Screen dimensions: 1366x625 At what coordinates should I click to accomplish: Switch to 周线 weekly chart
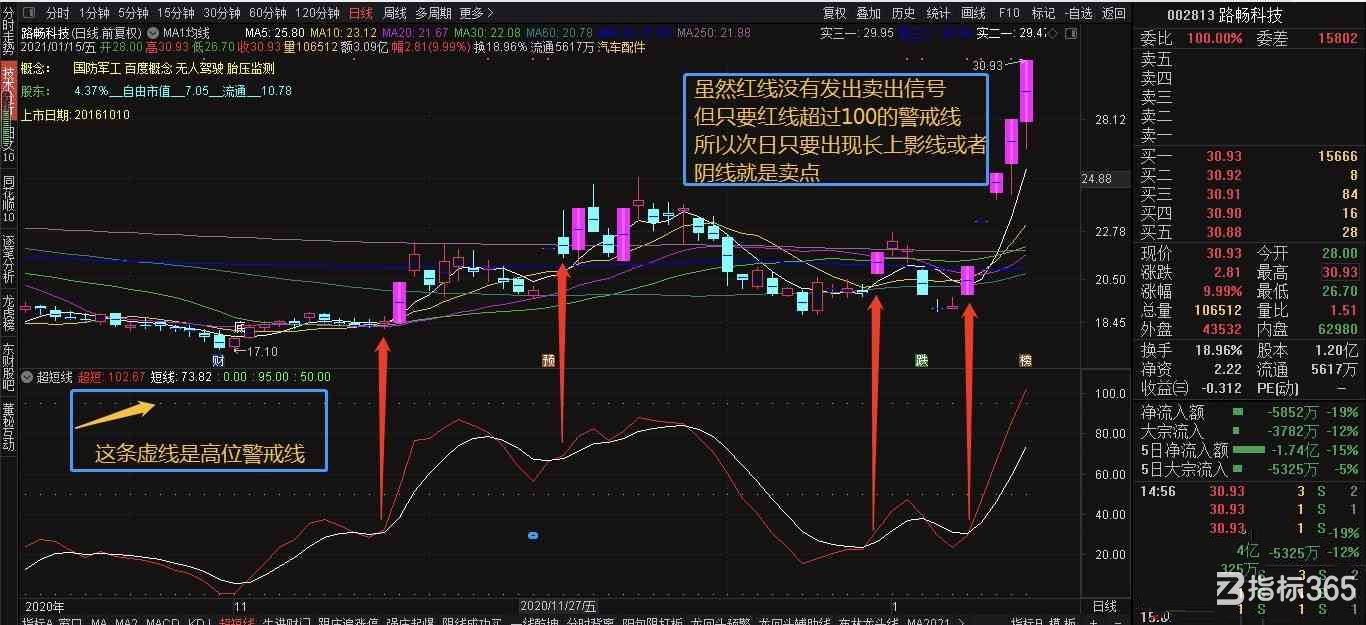[395, 13]
